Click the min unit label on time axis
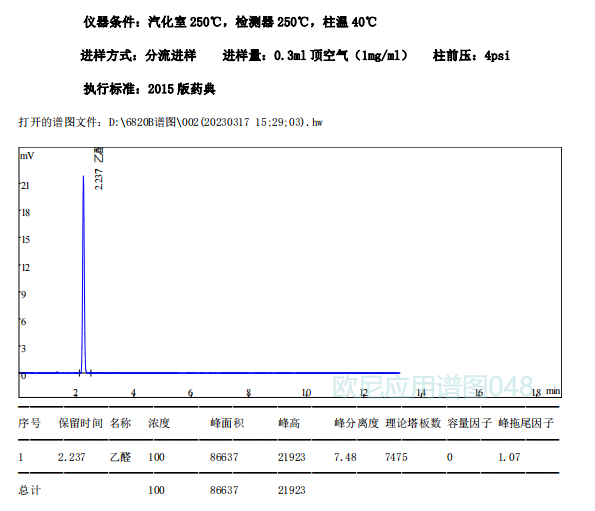This screenshot has height=511, width=595. [553, 391]
